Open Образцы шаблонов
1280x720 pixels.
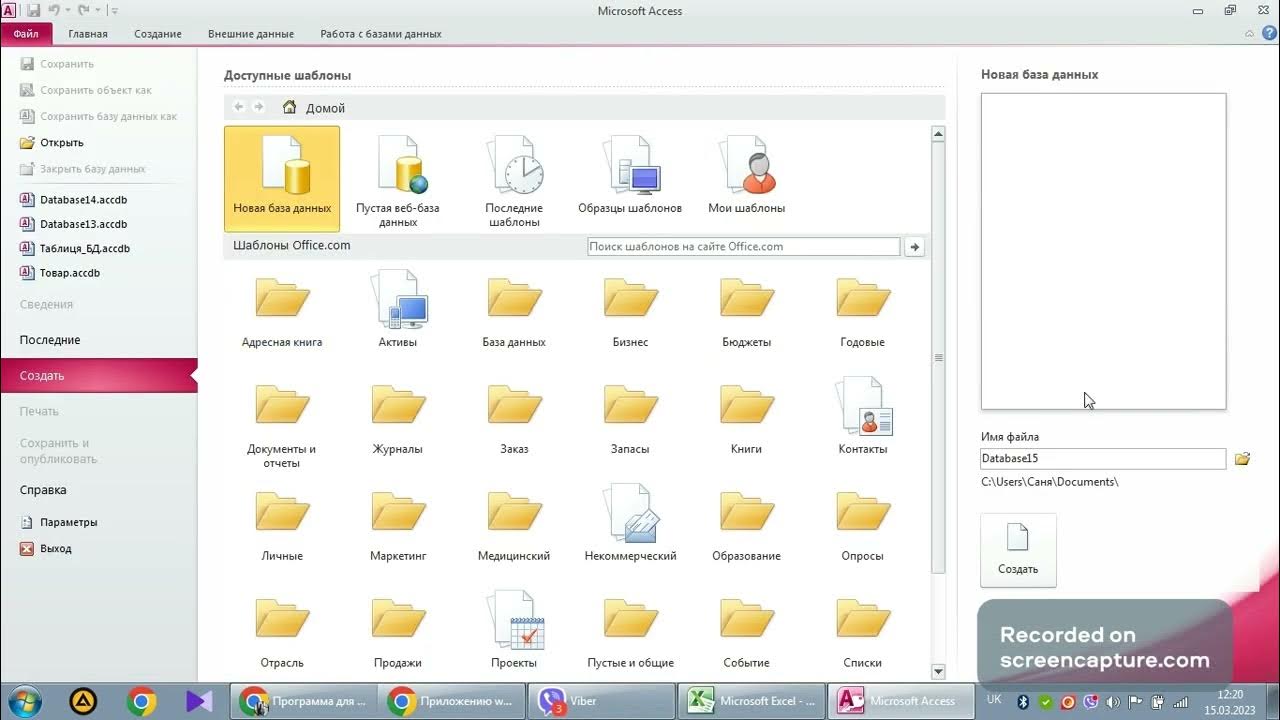click(x=630, y=174)
